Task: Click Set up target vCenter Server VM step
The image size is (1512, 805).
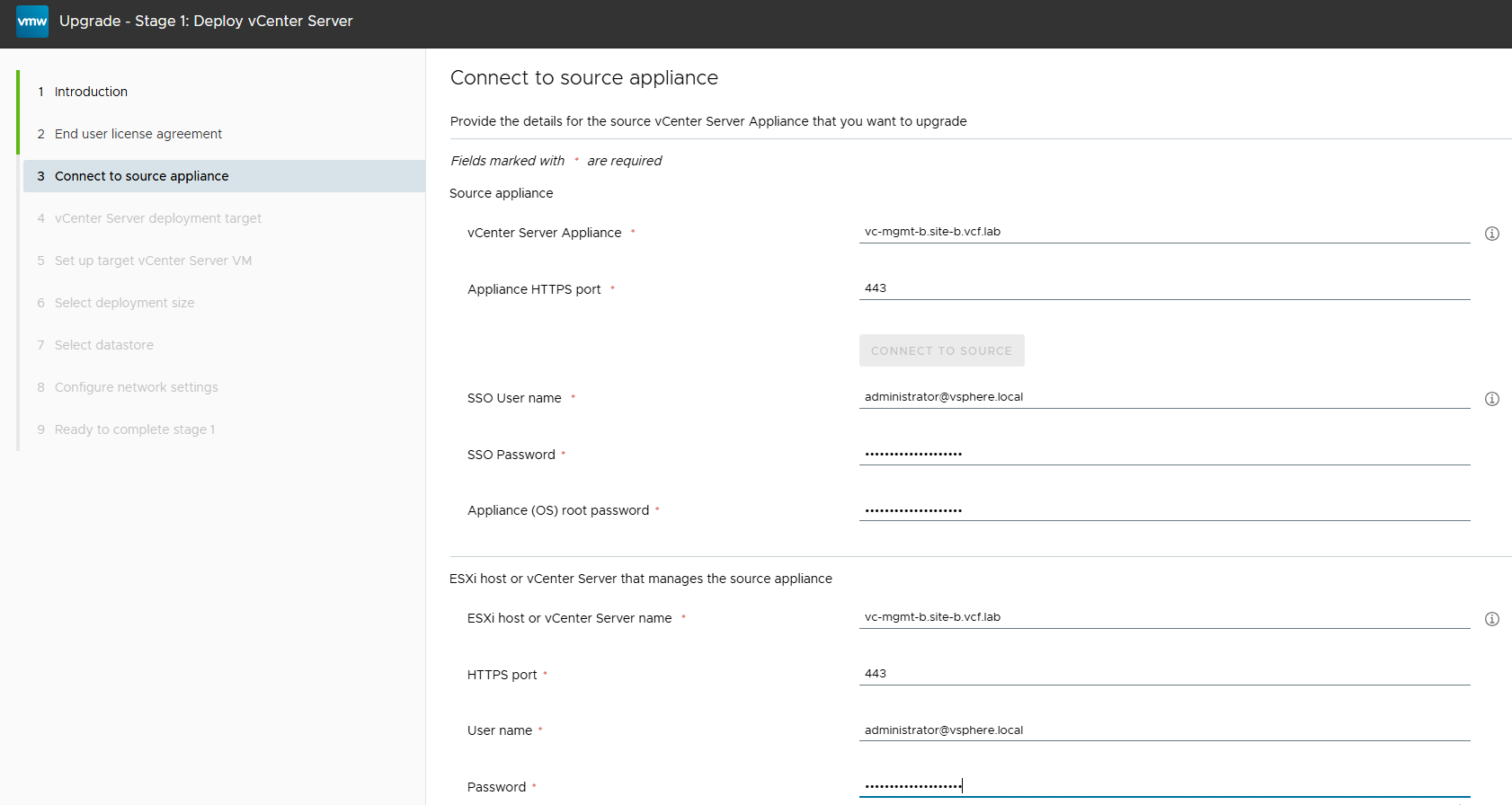Action: pyautogui.click(x=153, y=261)
